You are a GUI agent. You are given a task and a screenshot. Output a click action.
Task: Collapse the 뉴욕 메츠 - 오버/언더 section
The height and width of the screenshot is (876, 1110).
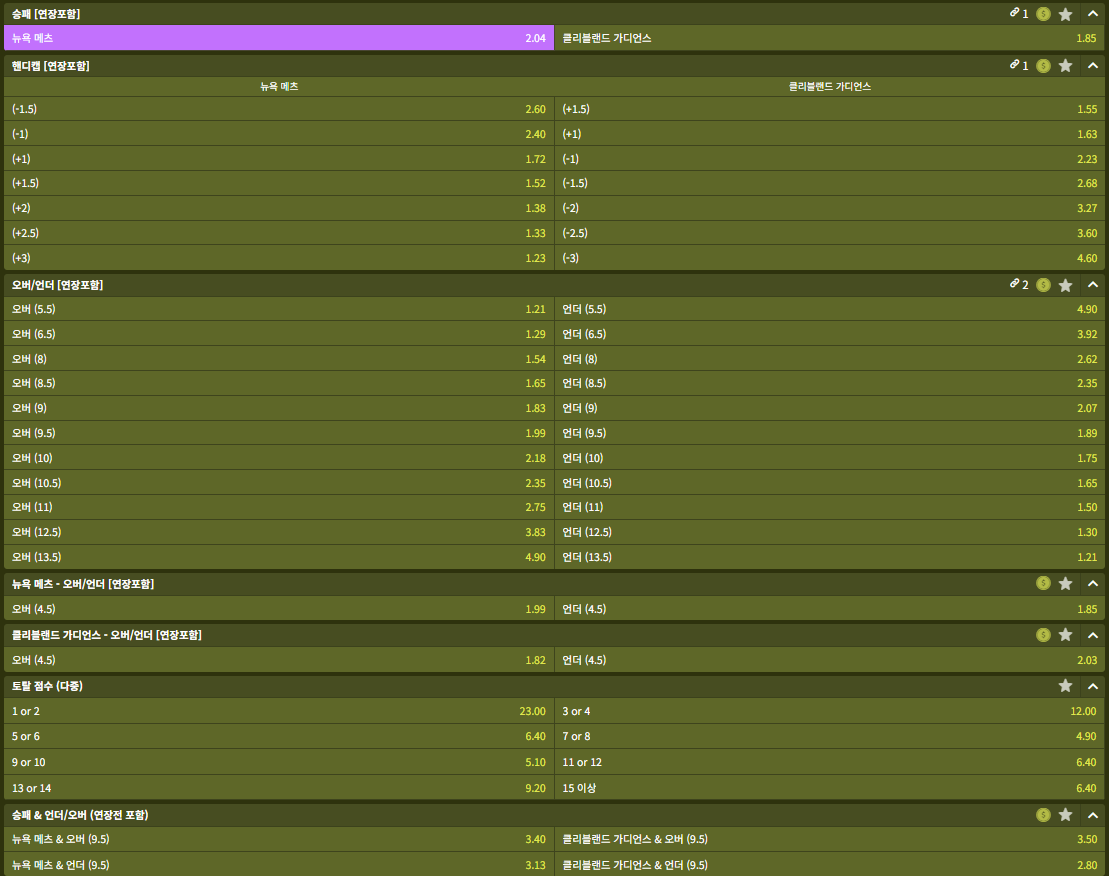coord(1093,584)
